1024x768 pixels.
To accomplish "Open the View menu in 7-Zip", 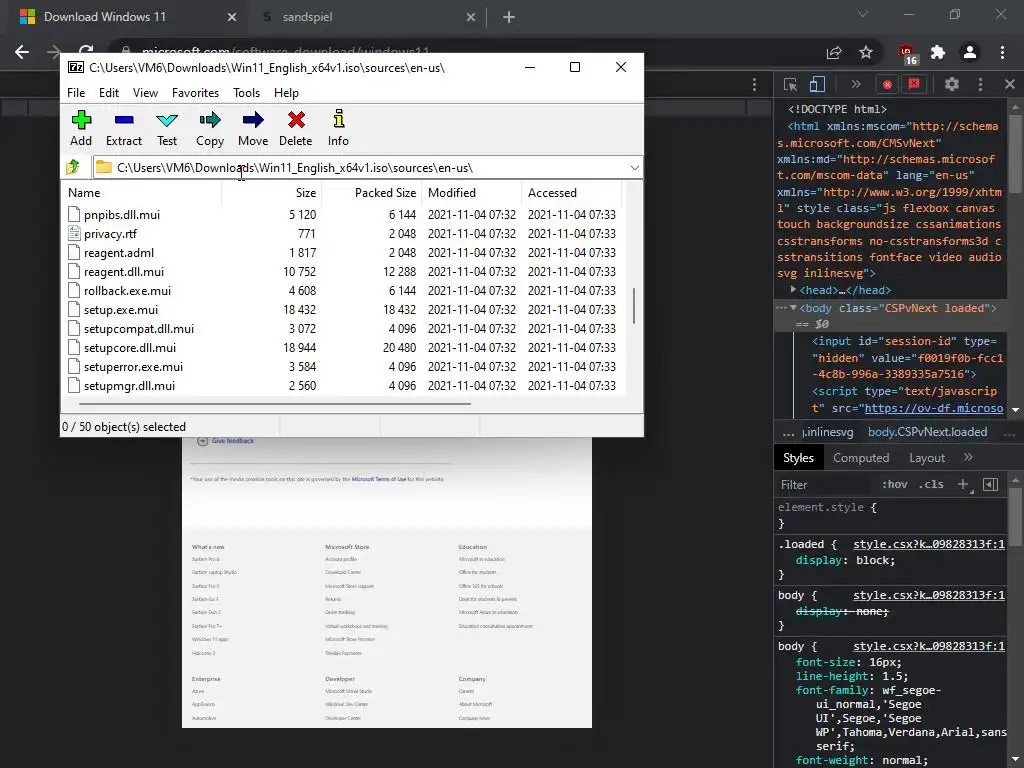I will (145, 93).
